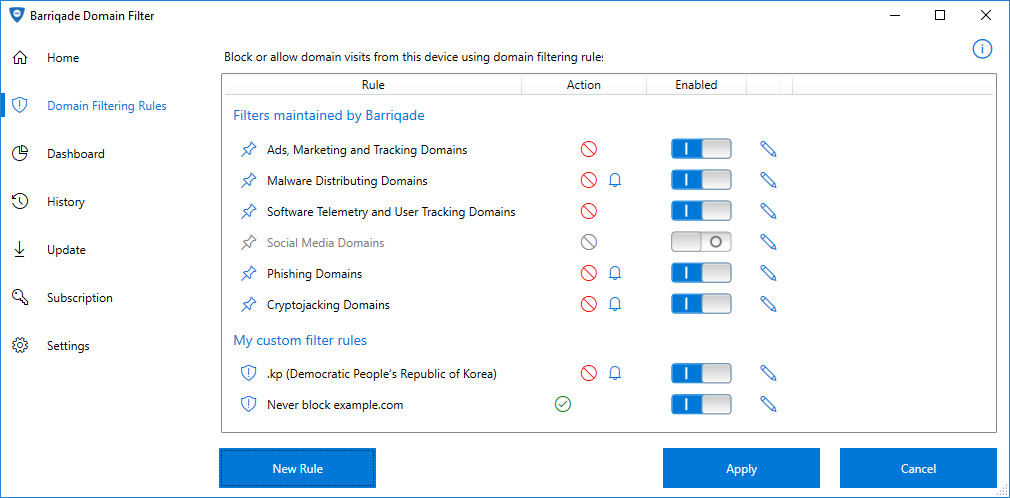
Task: Edit Ads, Marketing and Tracking rule via pencil
Action: [768, 149]
